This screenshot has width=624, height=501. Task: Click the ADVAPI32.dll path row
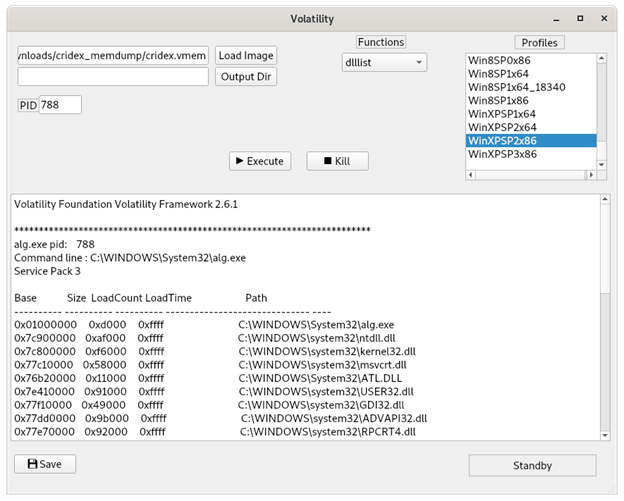click(x=334, y=418)
